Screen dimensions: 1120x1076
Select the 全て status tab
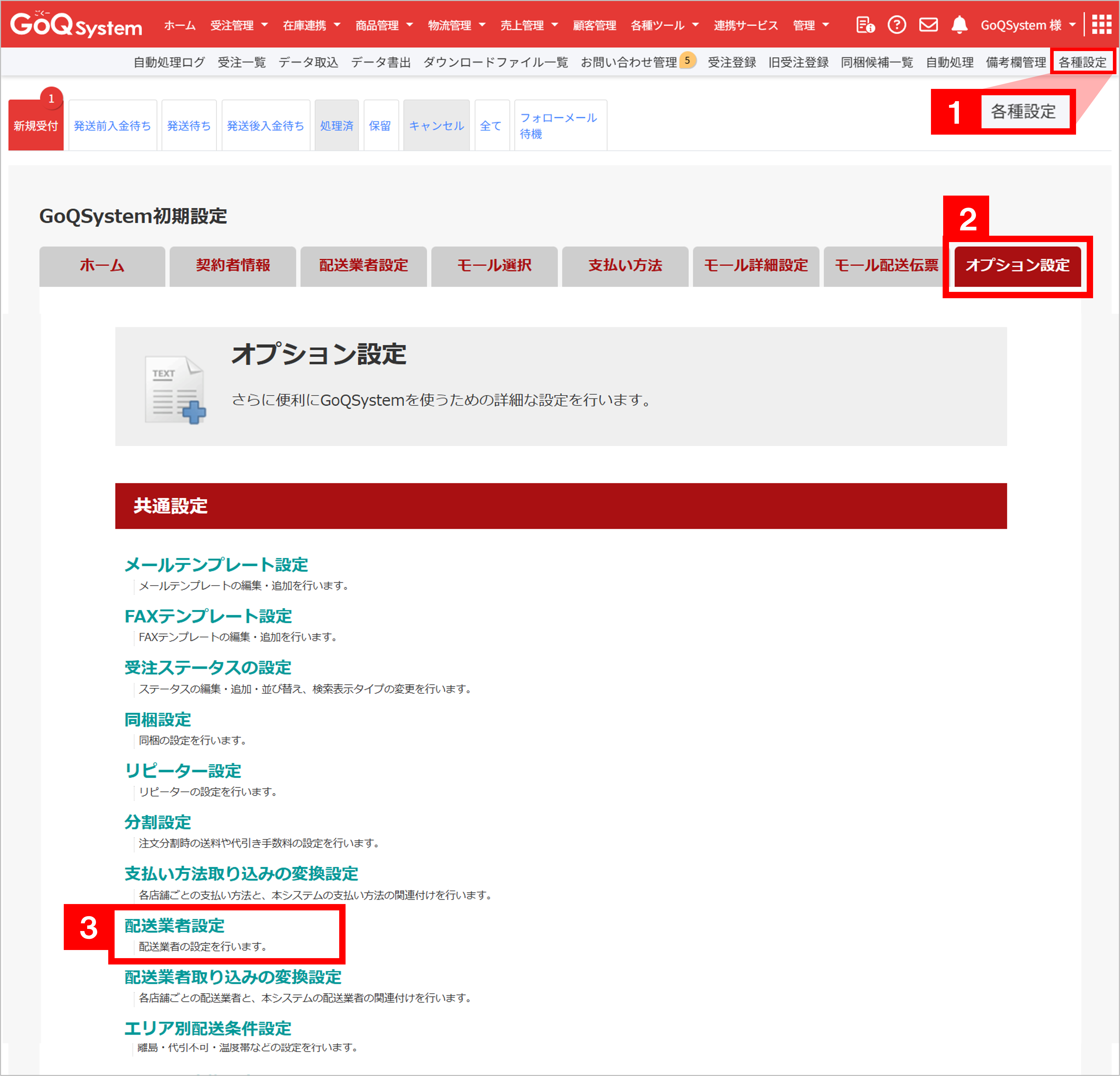491,125
